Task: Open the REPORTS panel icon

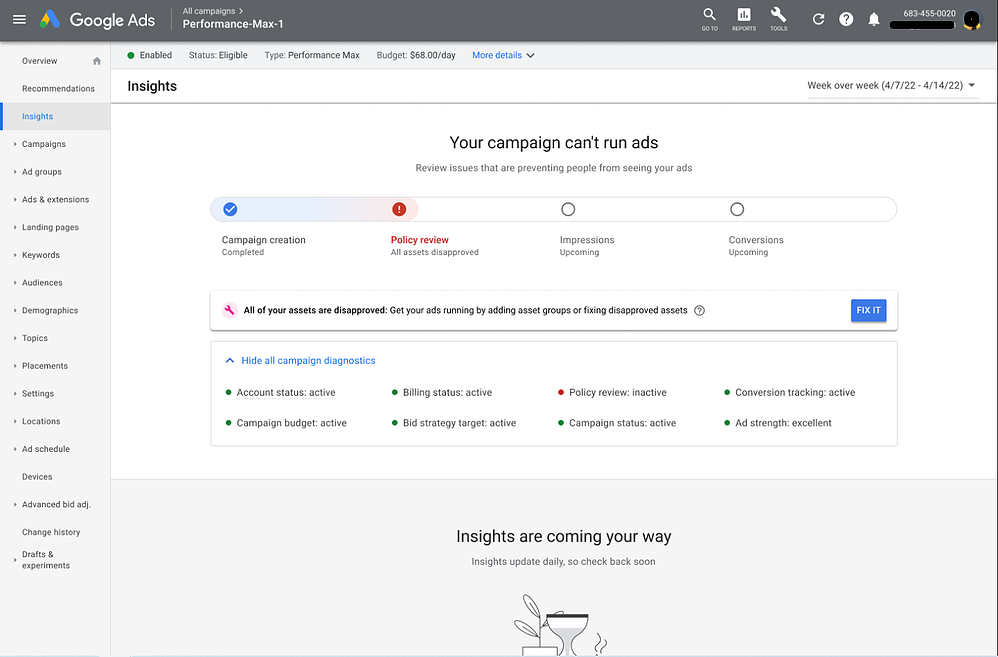Action: pyautogui.click(x=744, y=18)
